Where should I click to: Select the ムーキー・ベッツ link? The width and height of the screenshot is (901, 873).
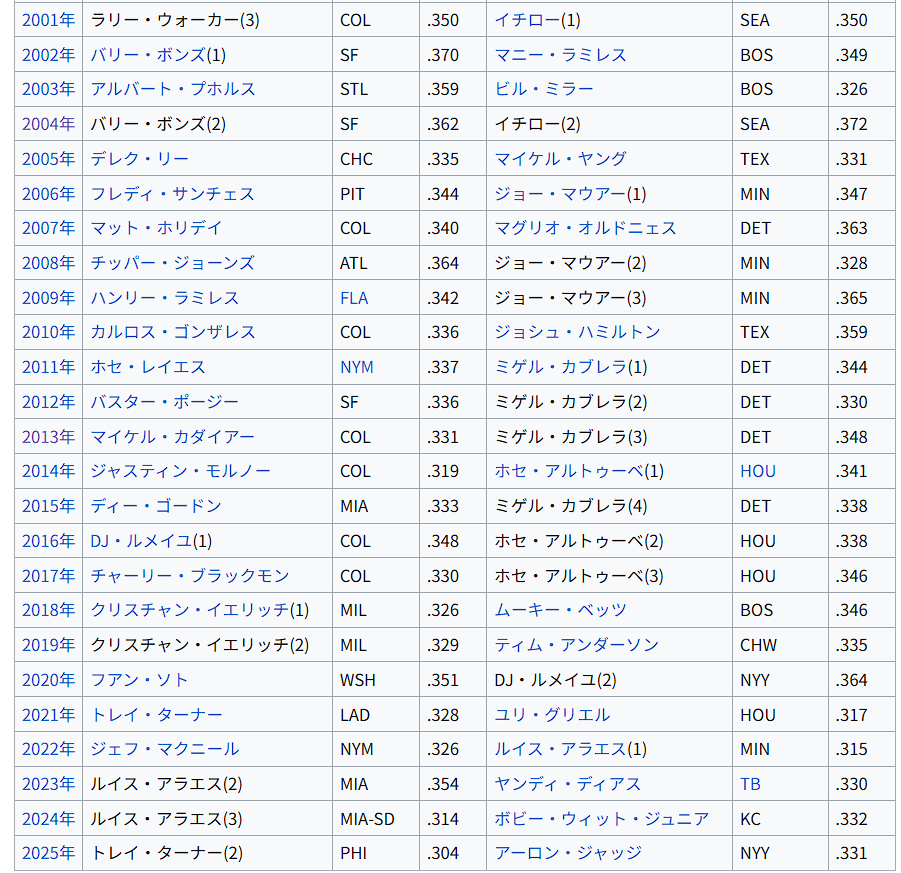560,610
